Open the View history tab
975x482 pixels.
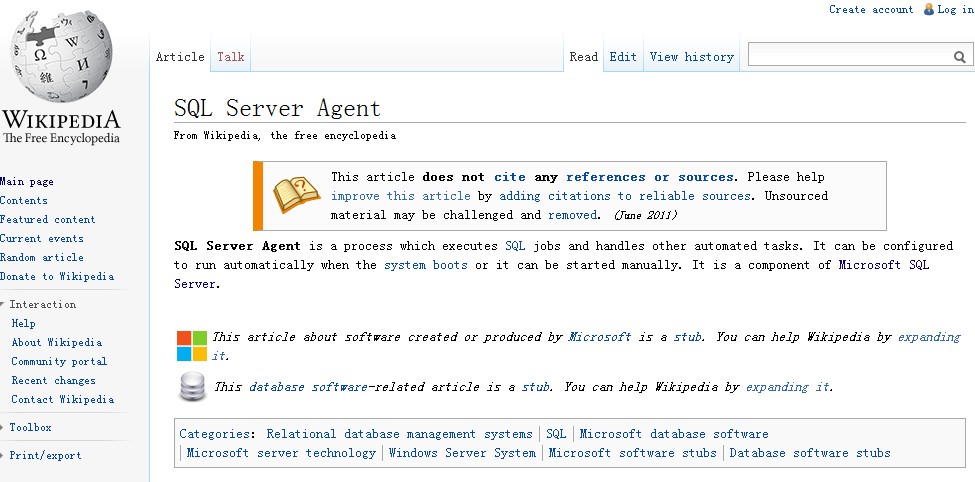pos(691,57)
